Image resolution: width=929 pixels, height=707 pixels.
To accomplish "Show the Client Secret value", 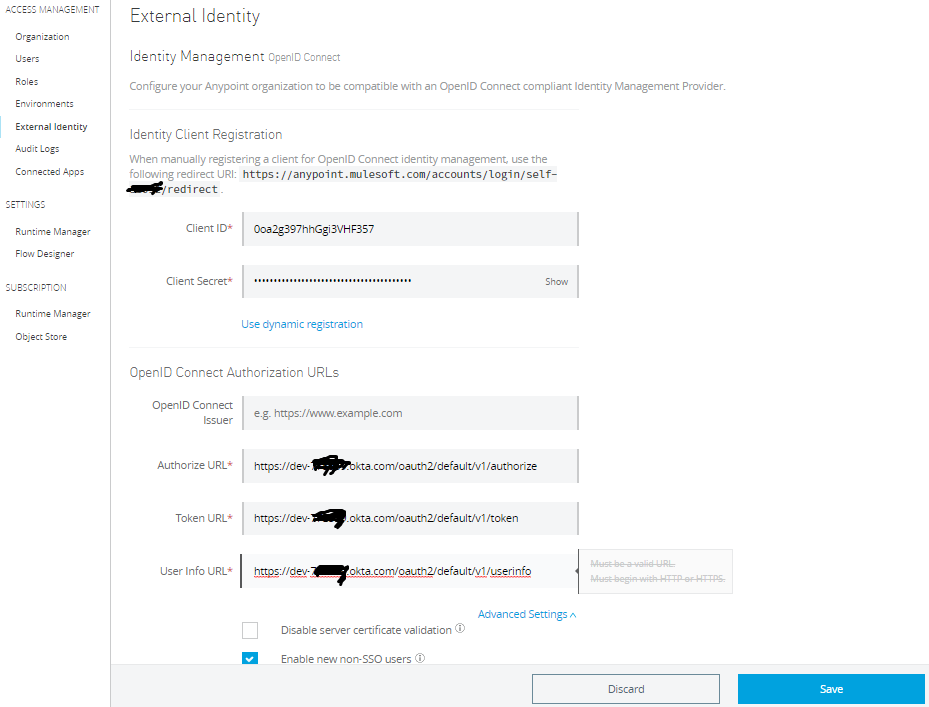I will pyautogui.click(x=556, y=282).
